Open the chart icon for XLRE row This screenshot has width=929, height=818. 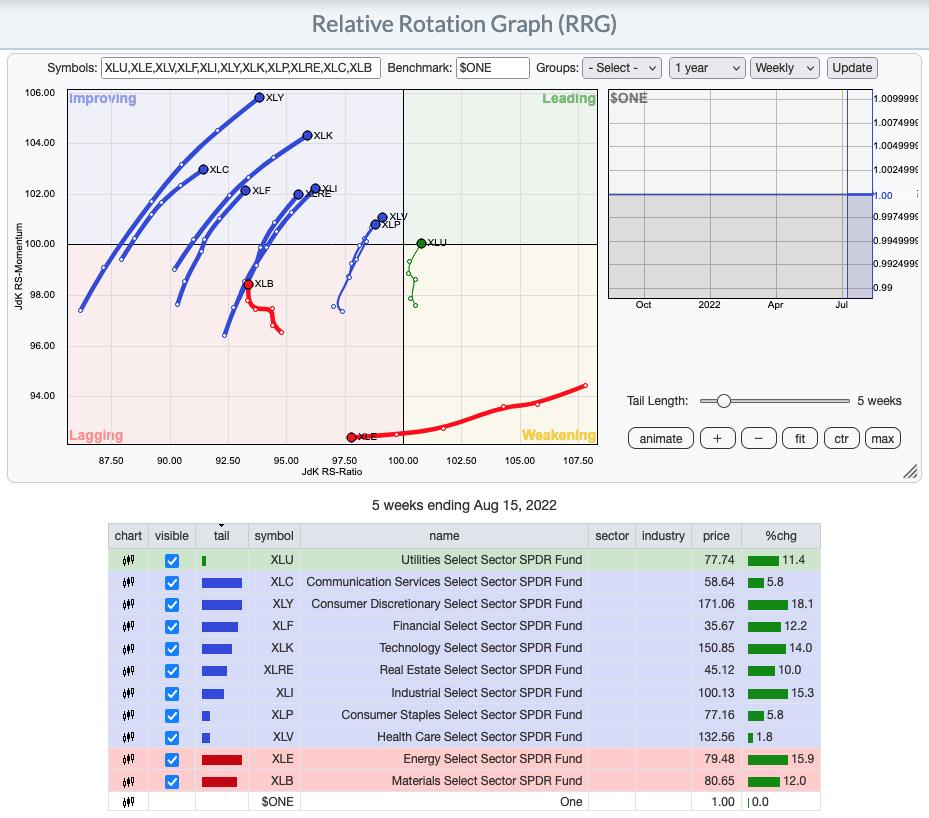coord(128,671)
